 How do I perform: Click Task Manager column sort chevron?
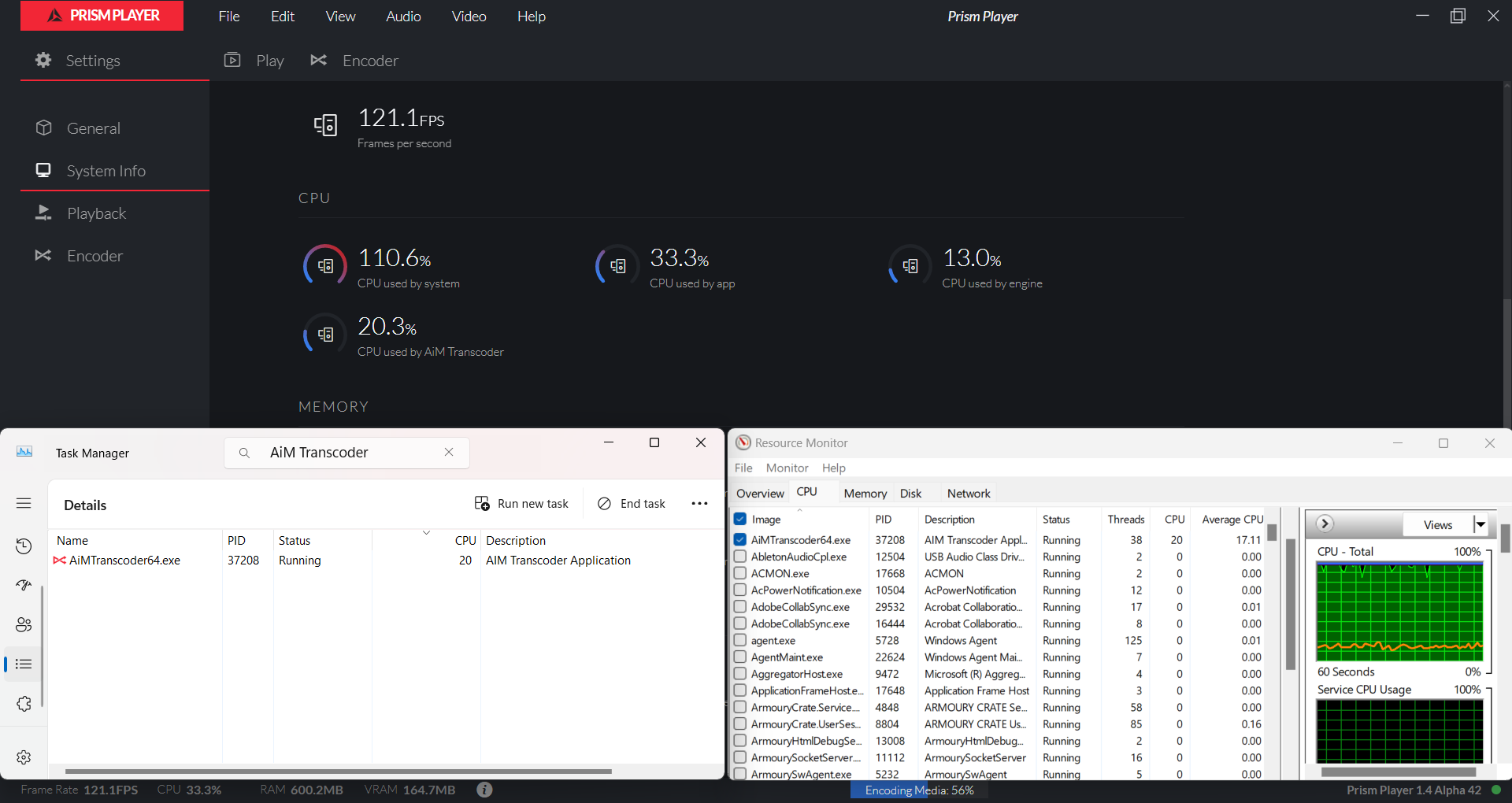pyautogui.click(x=426, y=533)
